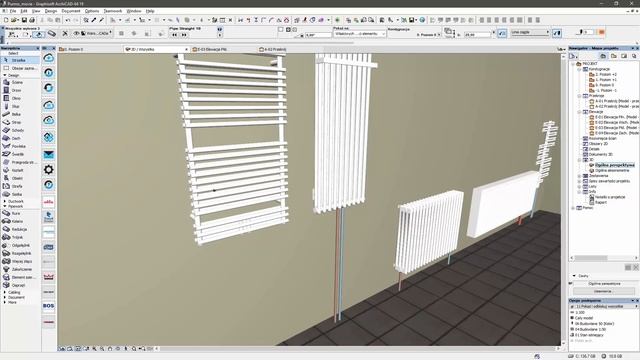Open the layer combination dropdown in quick options
640x360 pixels.
tap(604, 306)
